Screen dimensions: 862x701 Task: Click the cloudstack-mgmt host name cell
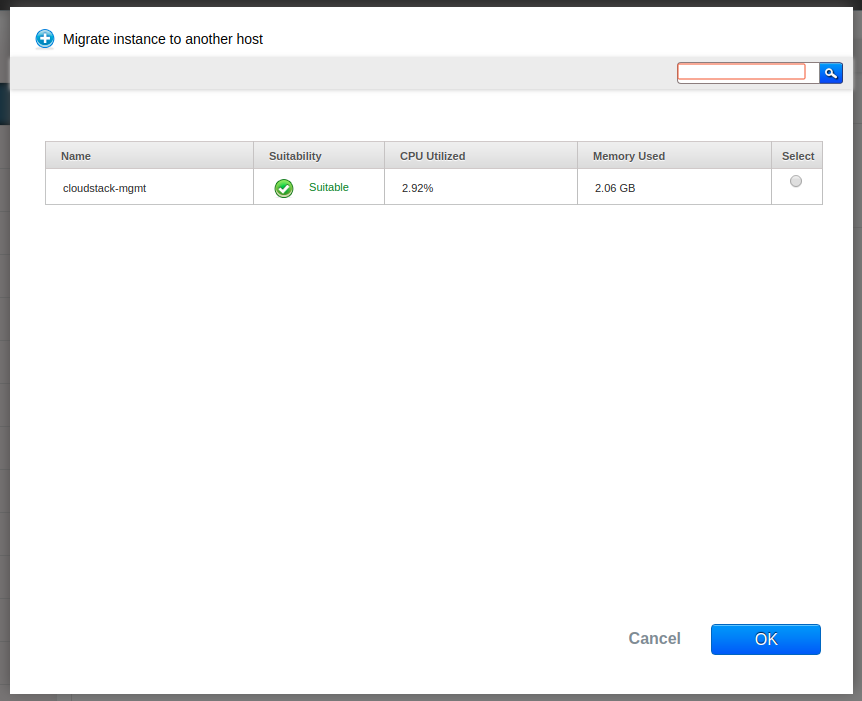[150, 187]
